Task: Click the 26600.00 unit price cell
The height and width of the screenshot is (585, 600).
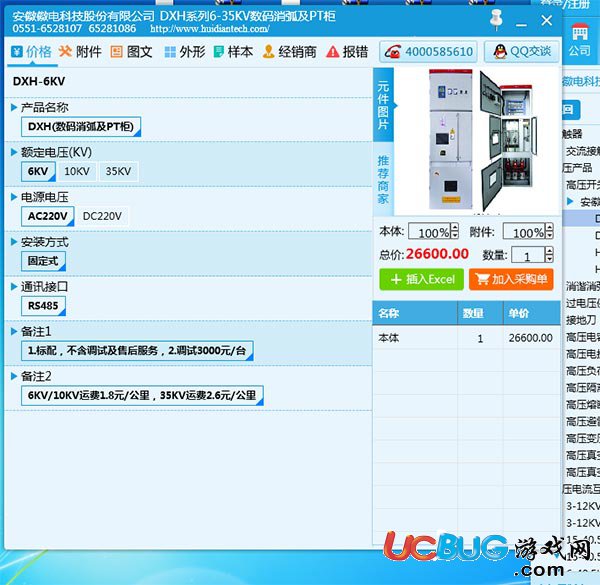Action: tap(530, 338)
